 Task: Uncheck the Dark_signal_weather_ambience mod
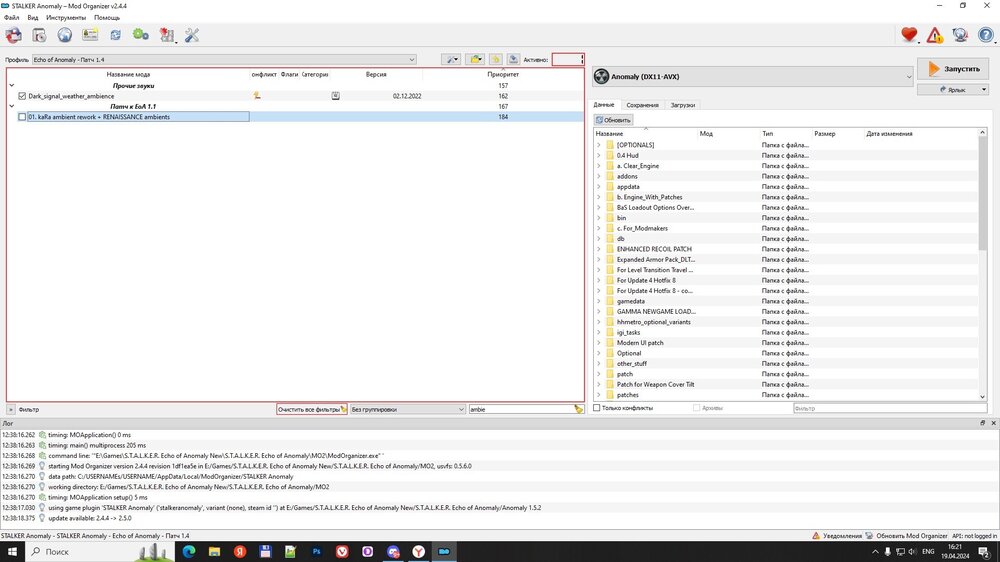22,96
